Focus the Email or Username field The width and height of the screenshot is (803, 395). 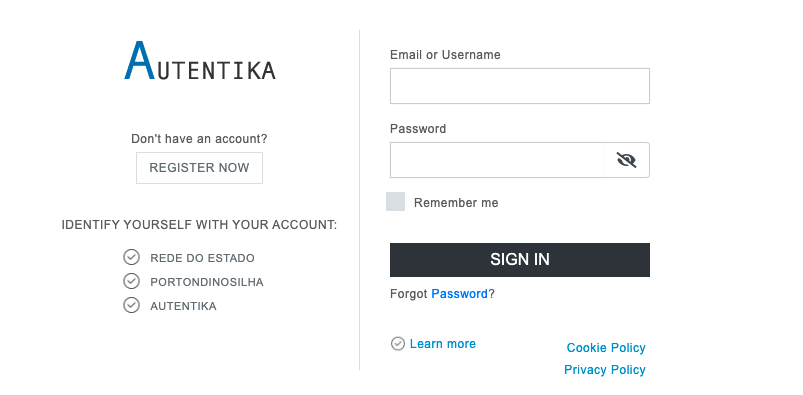coord(520,86)
